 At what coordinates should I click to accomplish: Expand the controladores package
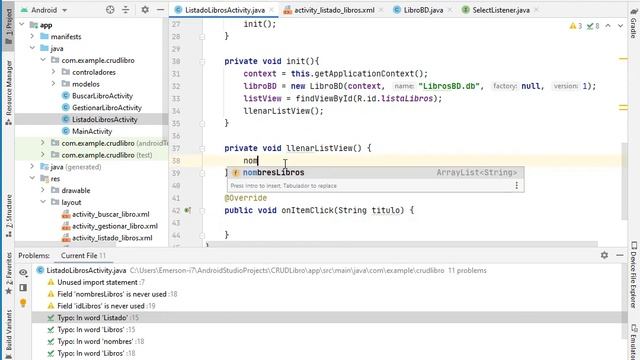coord(53,72)
